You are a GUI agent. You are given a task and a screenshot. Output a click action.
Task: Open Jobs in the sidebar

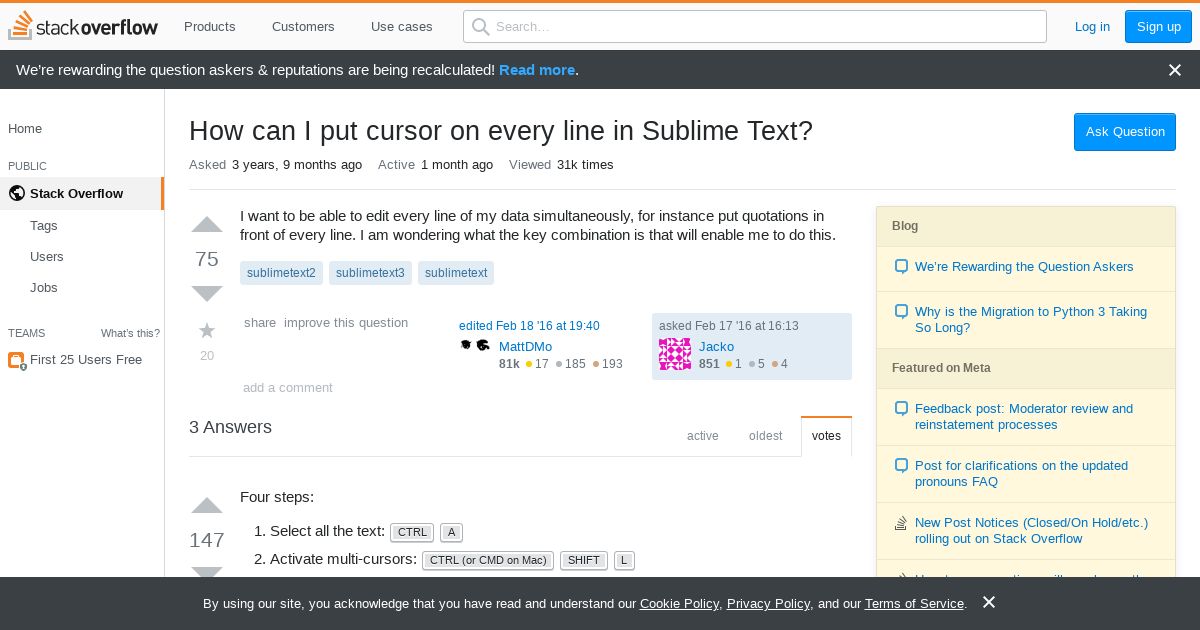(x=44, y=288)
